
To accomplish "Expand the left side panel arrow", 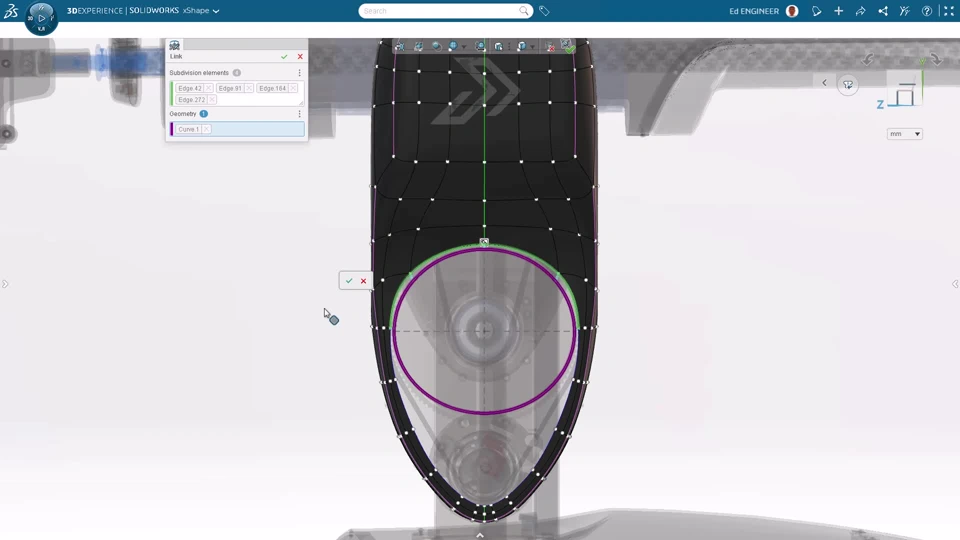I will (x=5, y=284).
